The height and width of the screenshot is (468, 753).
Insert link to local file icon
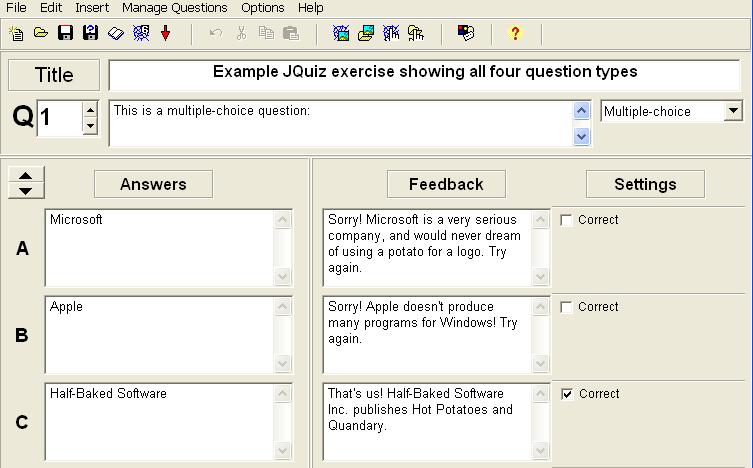(x=416, y=33)
